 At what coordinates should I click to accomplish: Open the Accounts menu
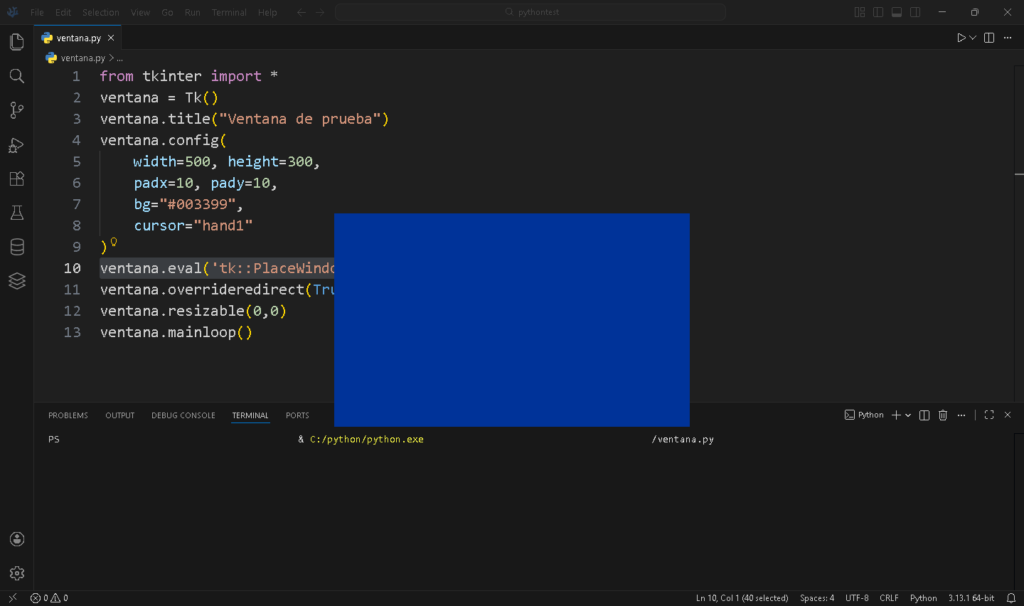coord(17,539)
